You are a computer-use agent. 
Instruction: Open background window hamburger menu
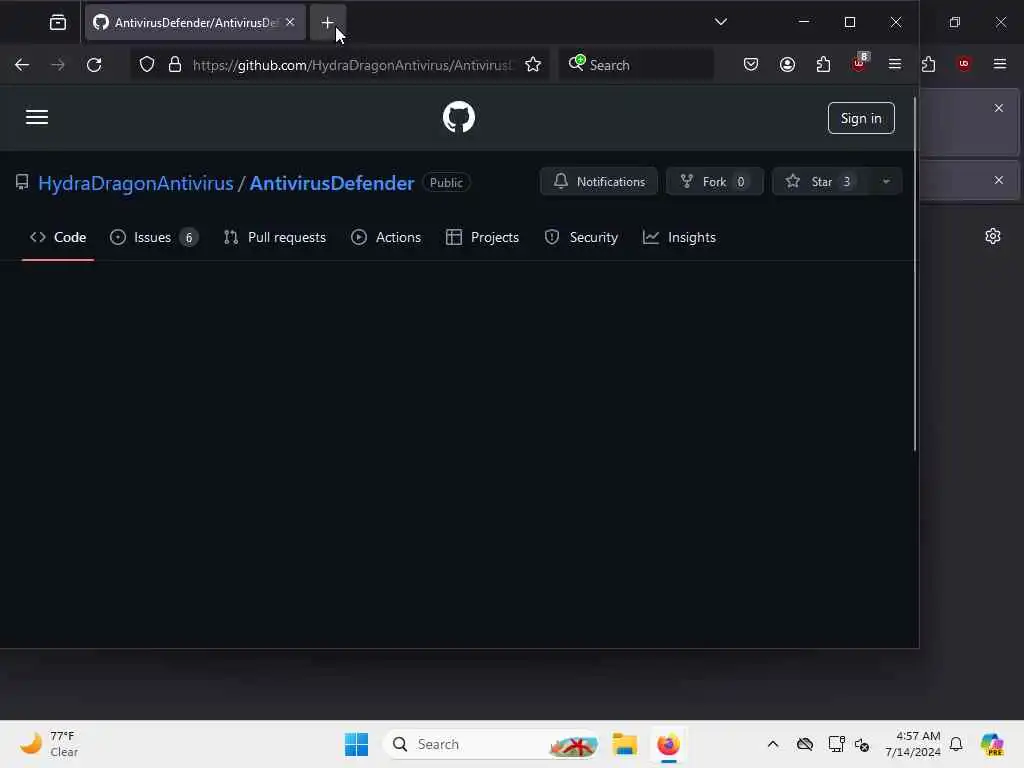coord(999,64)
